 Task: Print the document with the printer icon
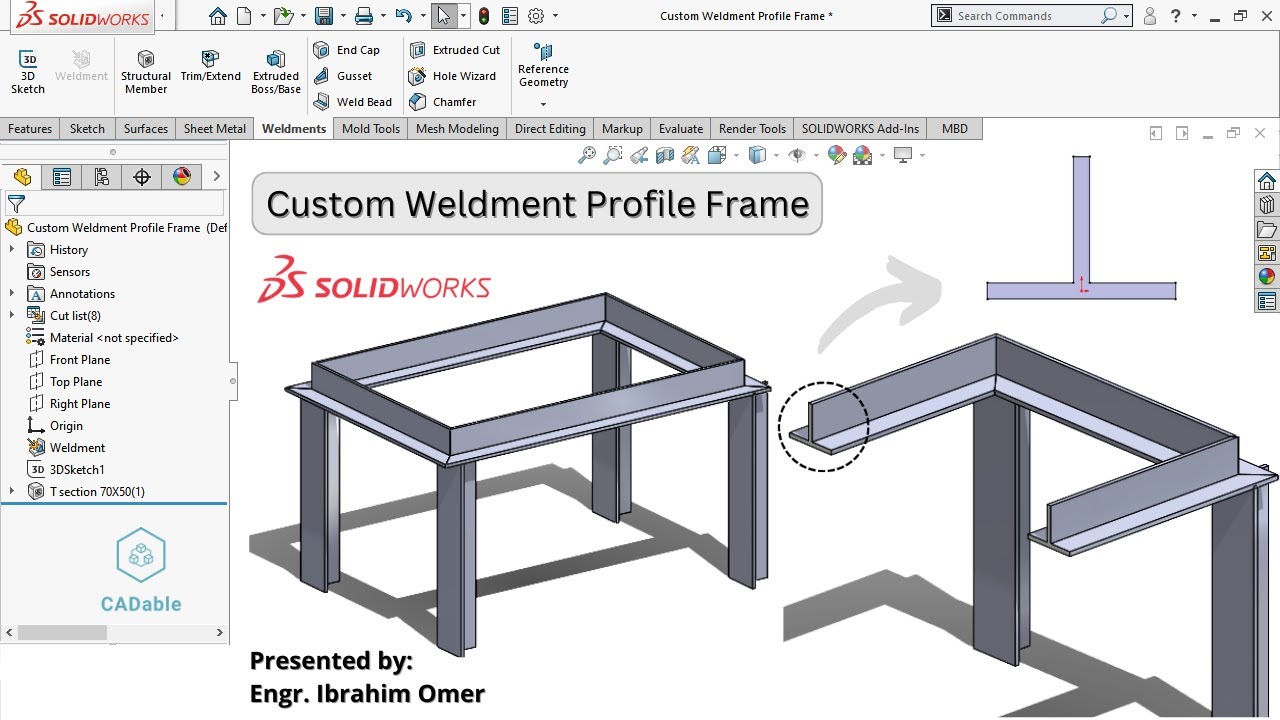(364, 16)
